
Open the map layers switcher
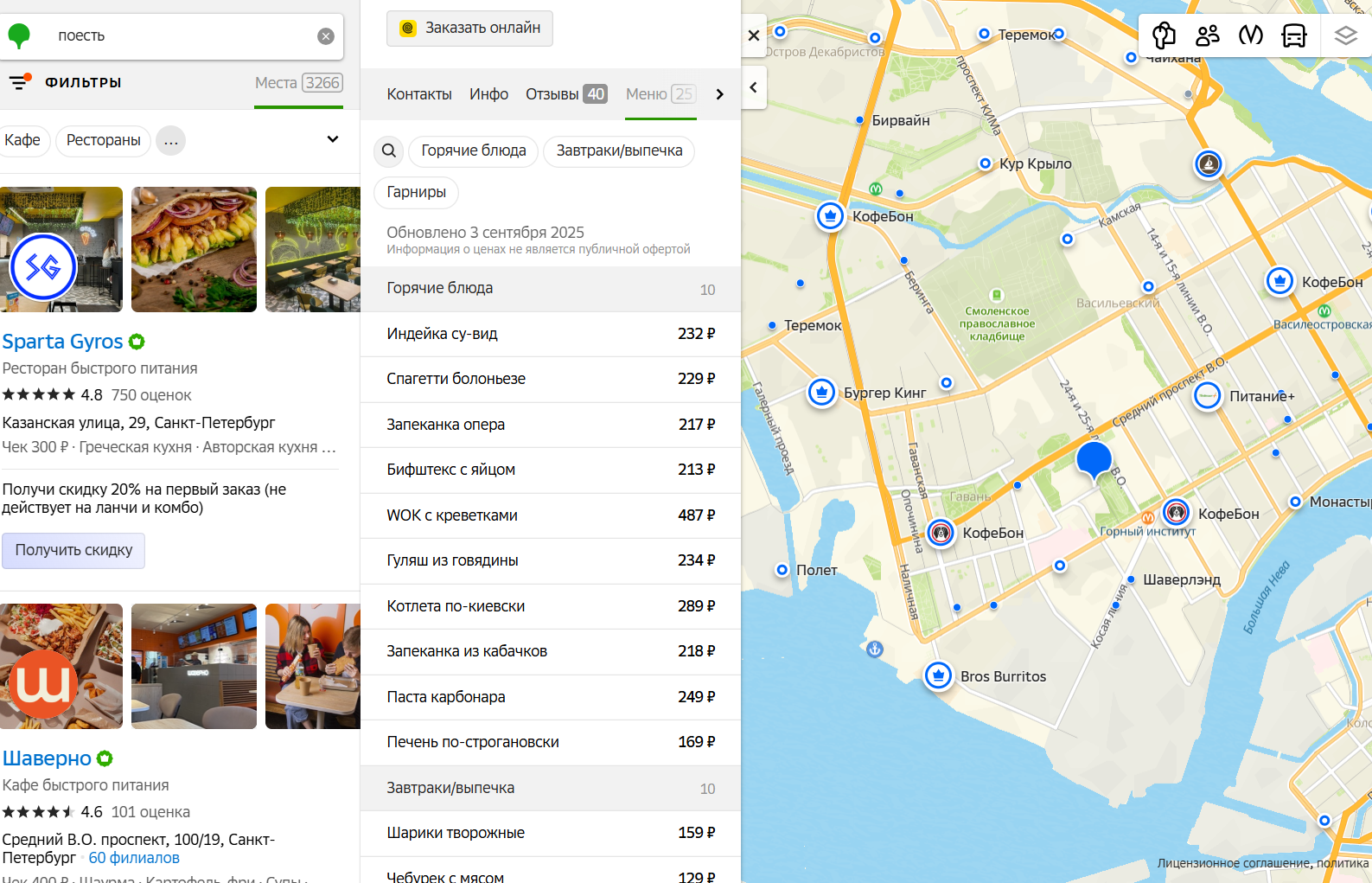[1346, 35]
